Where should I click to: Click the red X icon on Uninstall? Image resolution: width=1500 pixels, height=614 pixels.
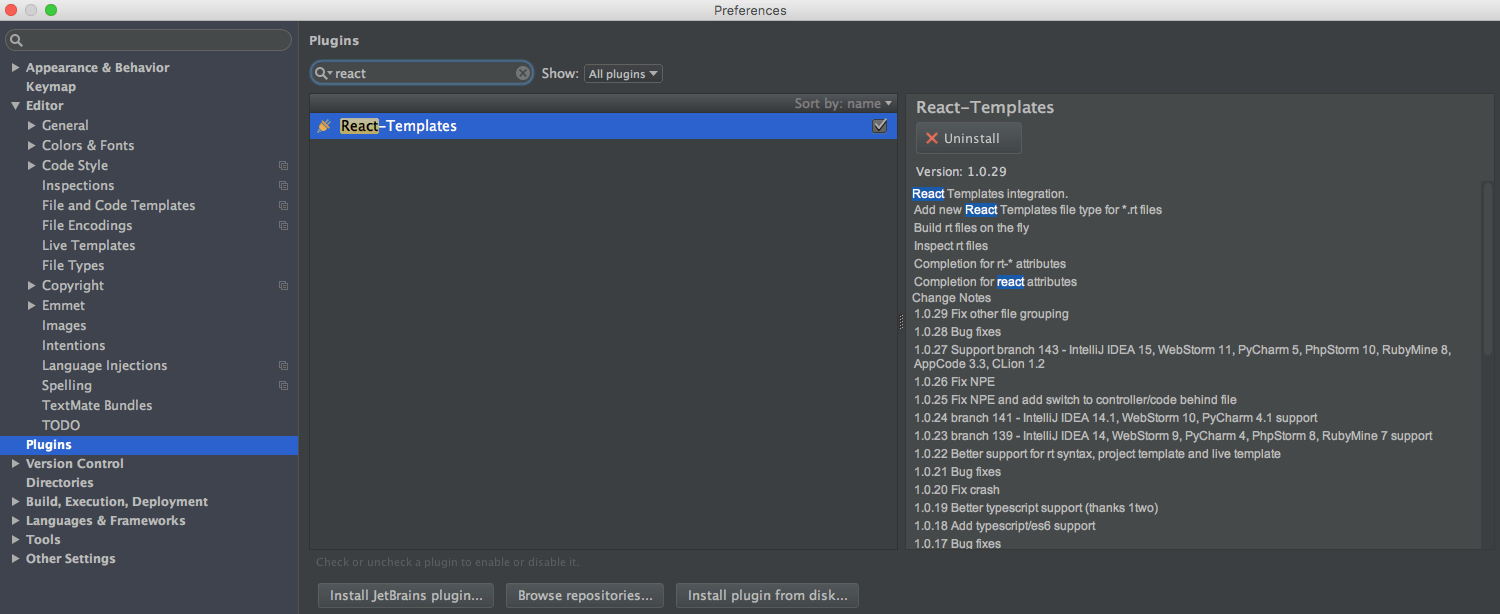(932, 139)
